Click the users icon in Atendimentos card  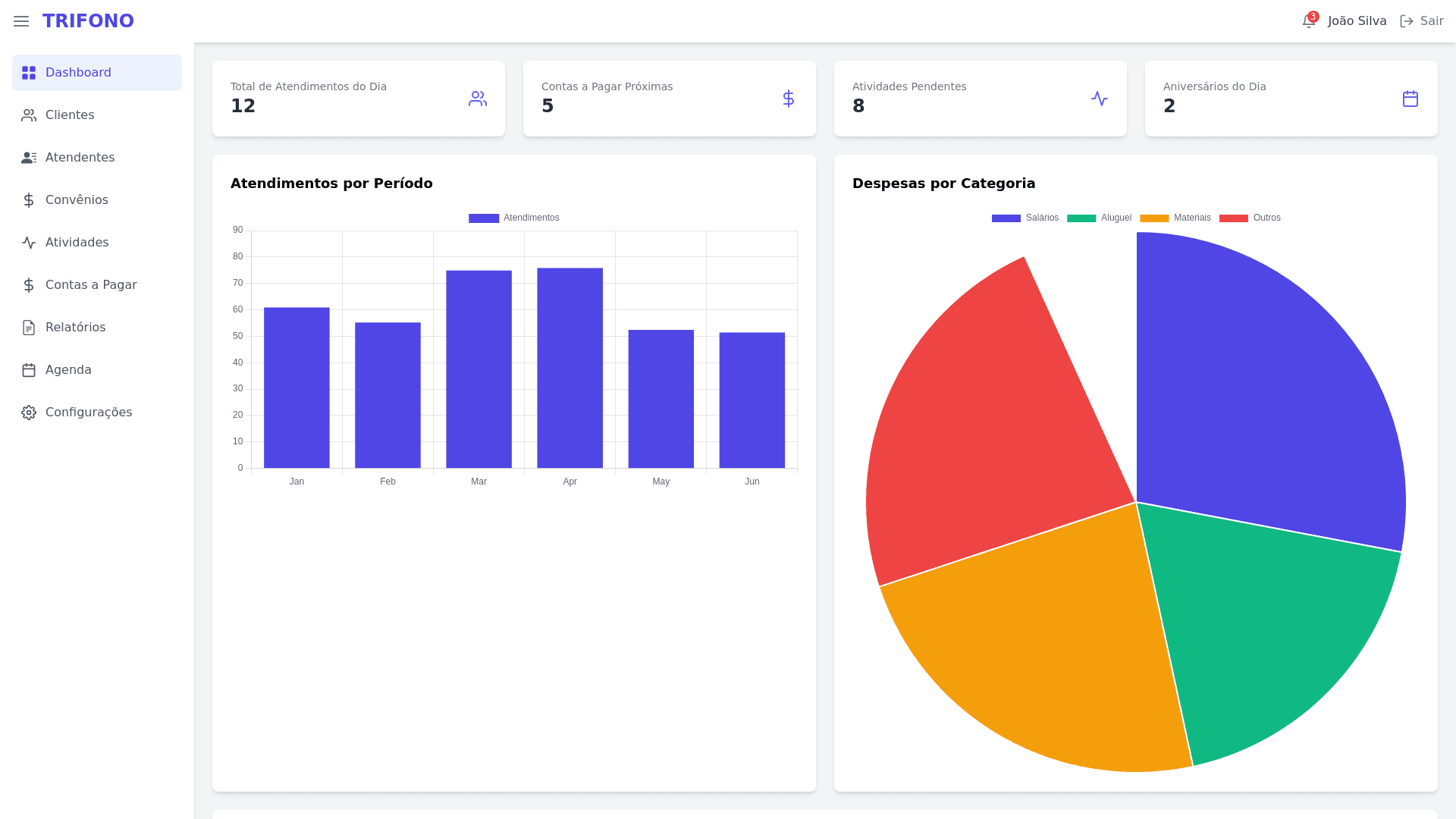[x=478, y=99]
